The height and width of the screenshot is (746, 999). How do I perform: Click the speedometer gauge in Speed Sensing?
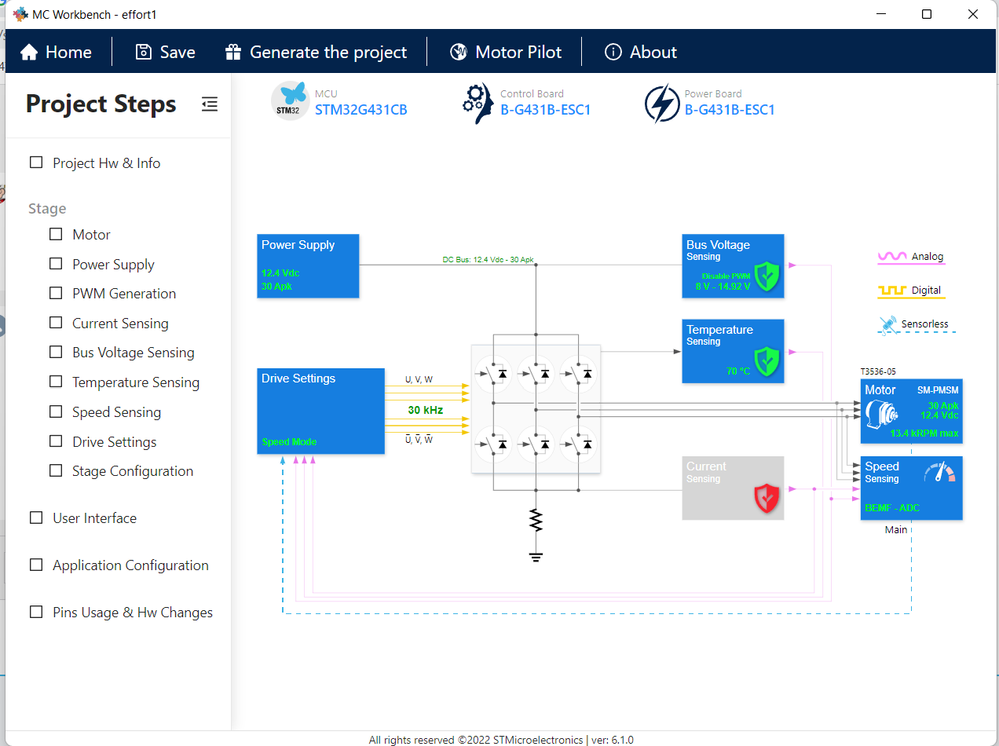point(940,472)
